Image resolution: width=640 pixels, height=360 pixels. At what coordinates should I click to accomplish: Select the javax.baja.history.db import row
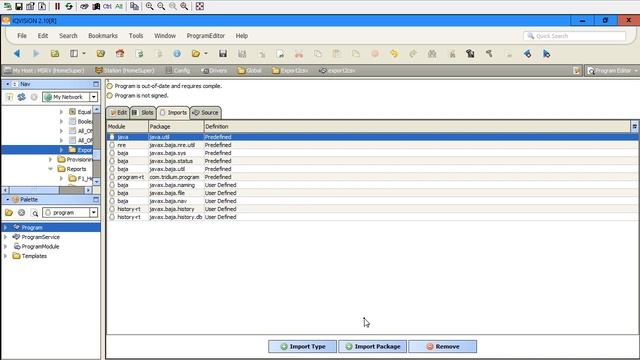pyautogui.click(x=373, y=217)
